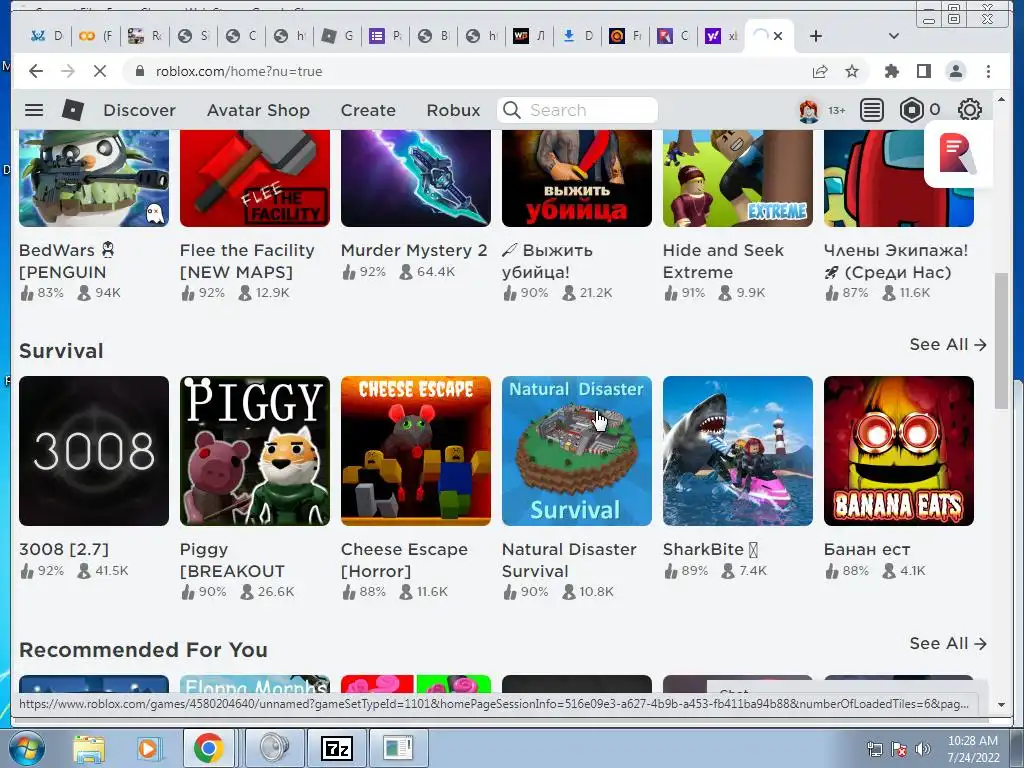Switch to the first browser tab

coord(45,36)
